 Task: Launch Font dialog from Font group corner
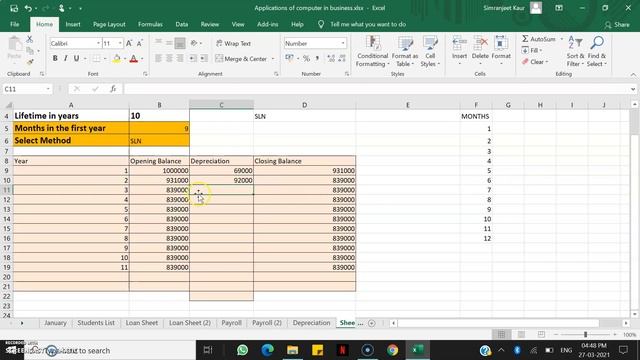145,74
